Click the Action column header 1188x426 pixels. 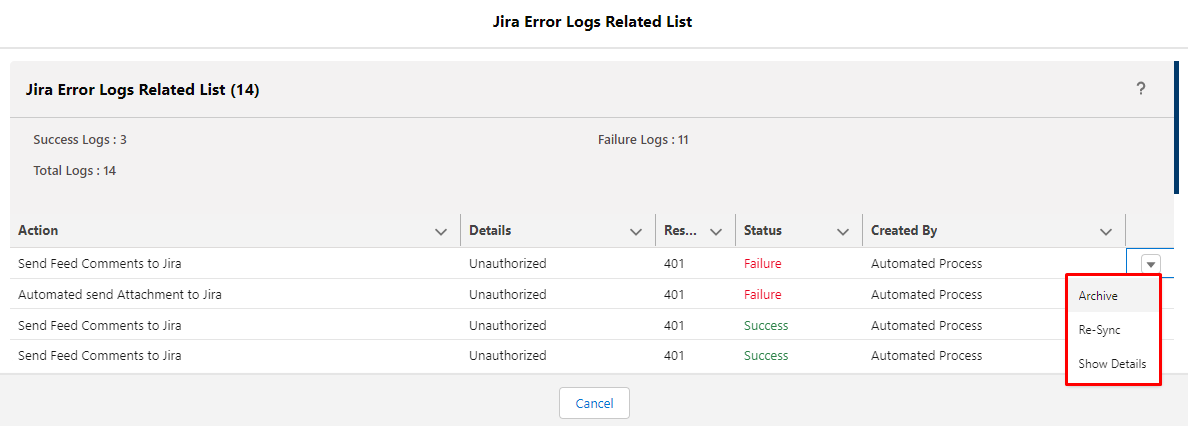pos(38,230)
